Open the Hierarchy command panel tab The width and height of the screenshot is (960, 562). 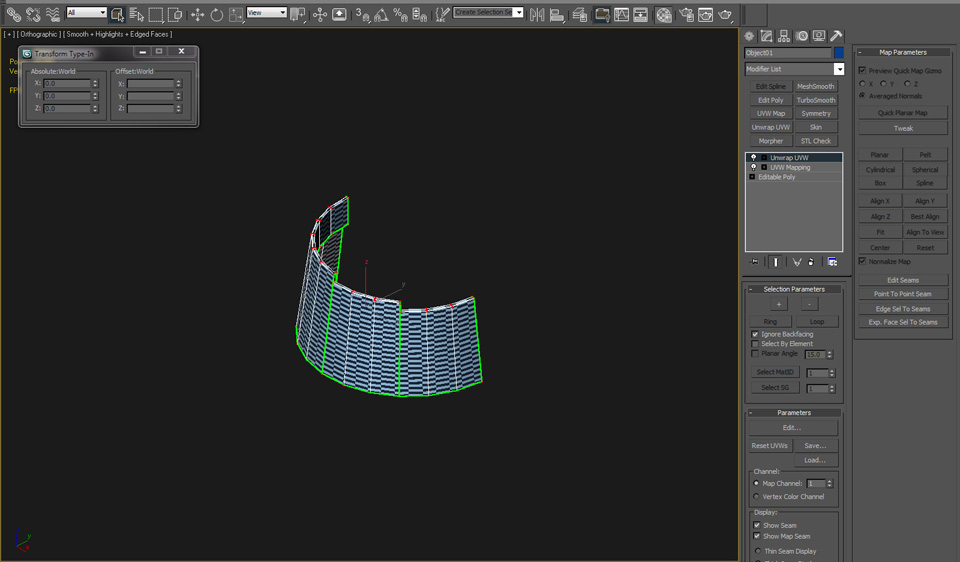(x=784, y=35)
